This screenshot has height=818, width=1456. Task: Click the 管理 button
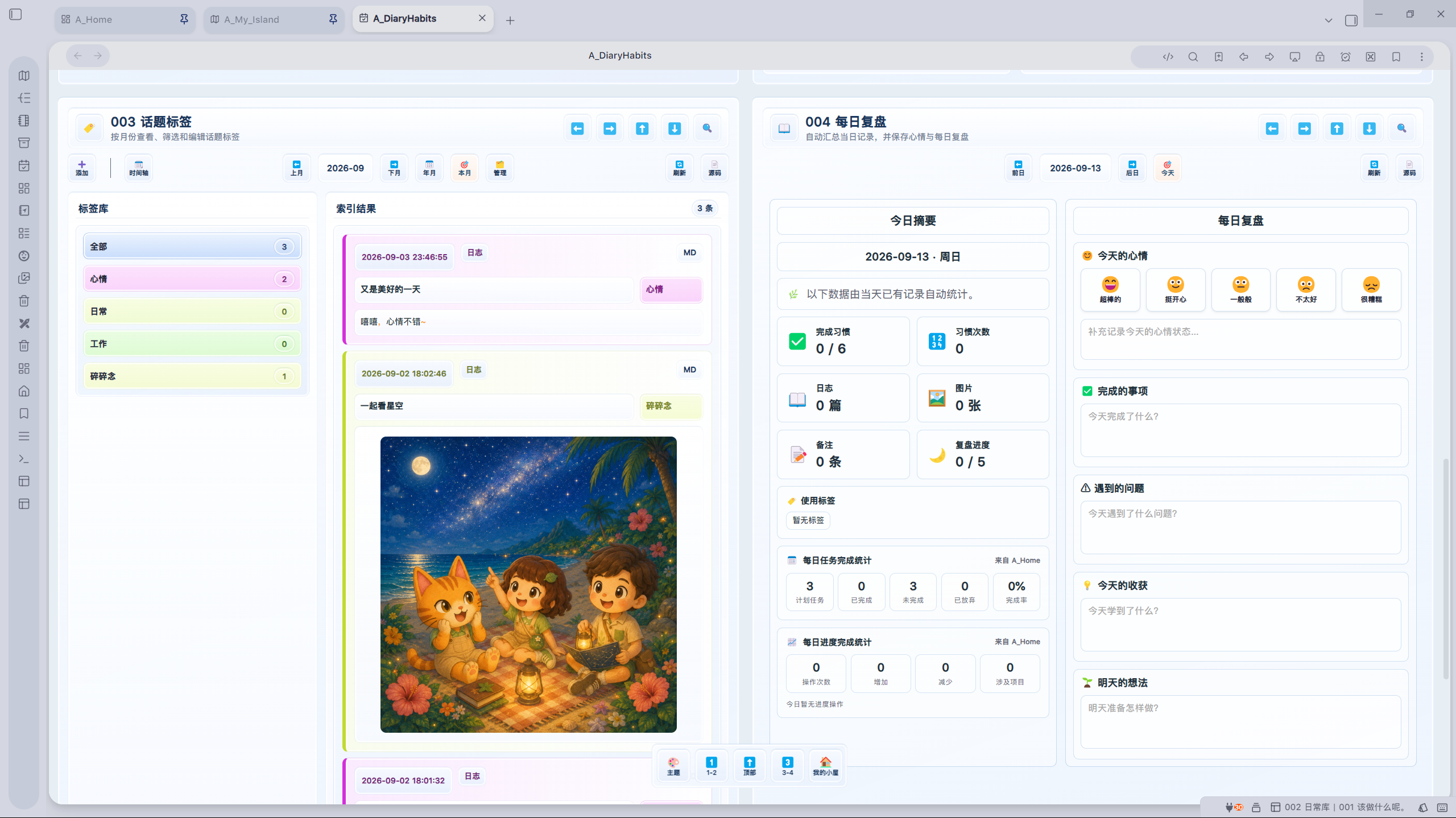[x=500, y=168]
